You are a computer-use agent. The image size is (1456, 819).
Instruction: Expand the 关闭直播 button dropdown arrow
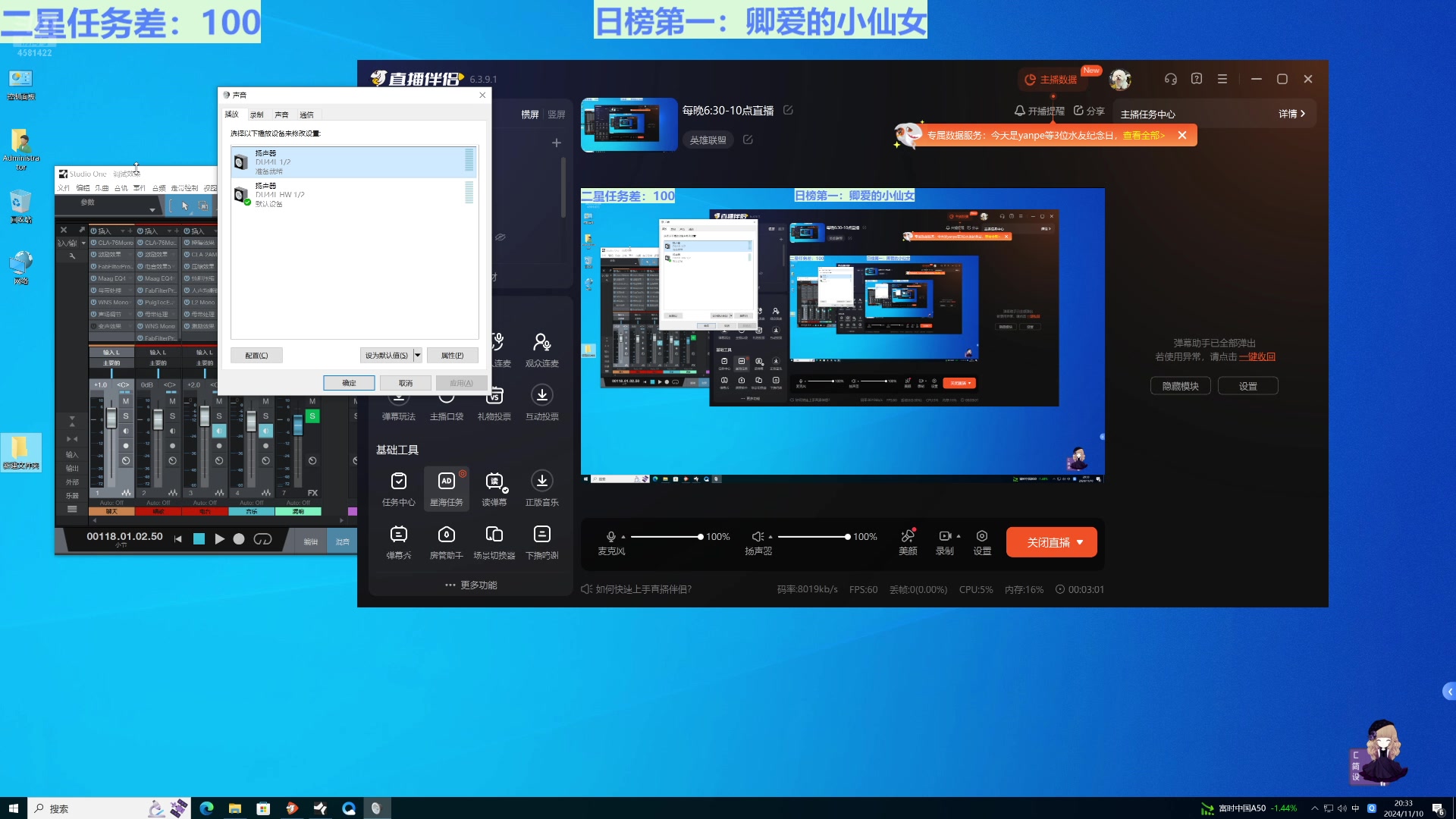[1080, 542]
